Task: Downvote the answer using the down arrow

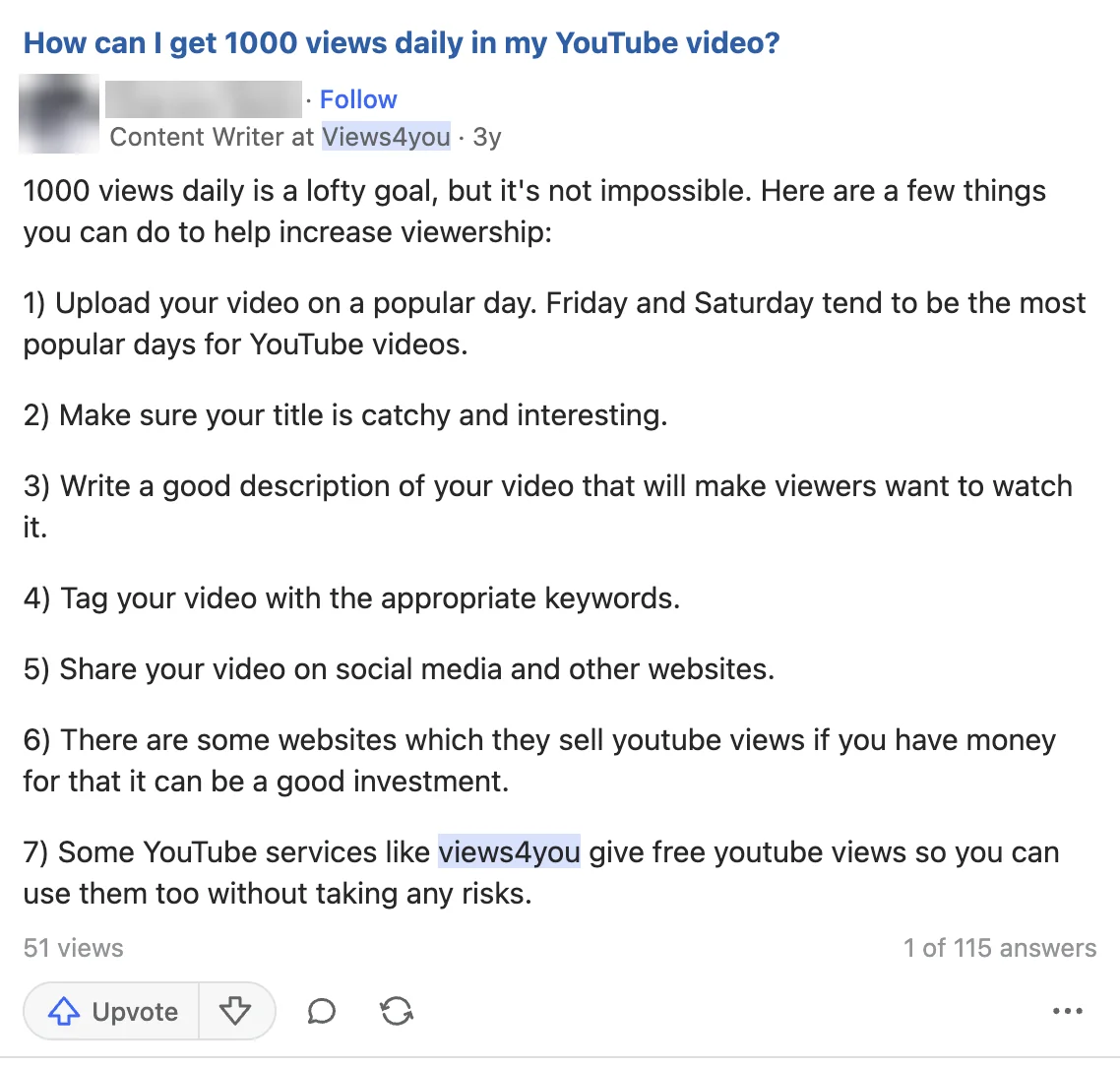Action: (235, 1011)
